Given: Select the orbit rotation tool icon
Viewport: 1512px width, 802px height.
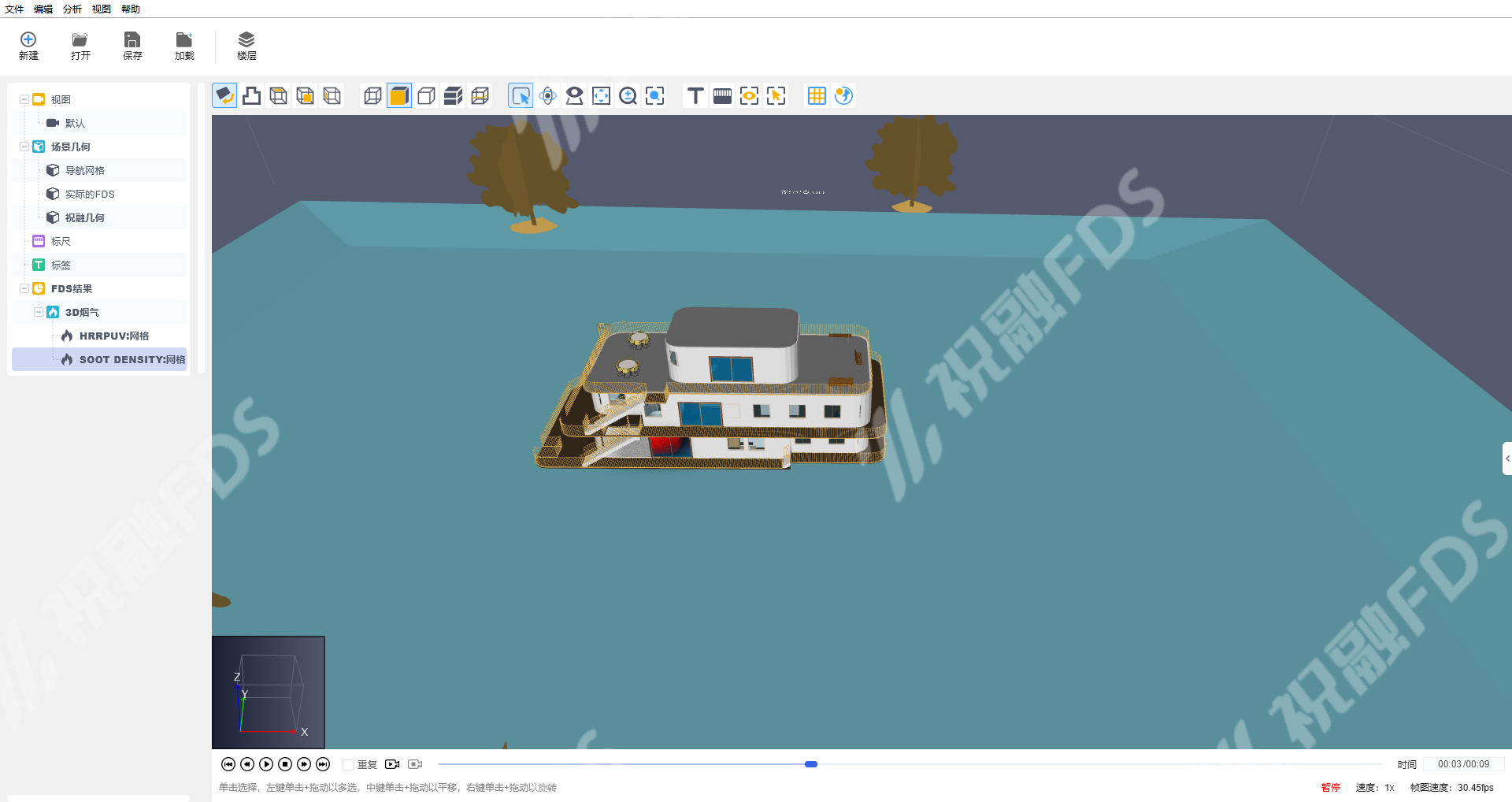Looking at the screenshot, I should (547, 96).
